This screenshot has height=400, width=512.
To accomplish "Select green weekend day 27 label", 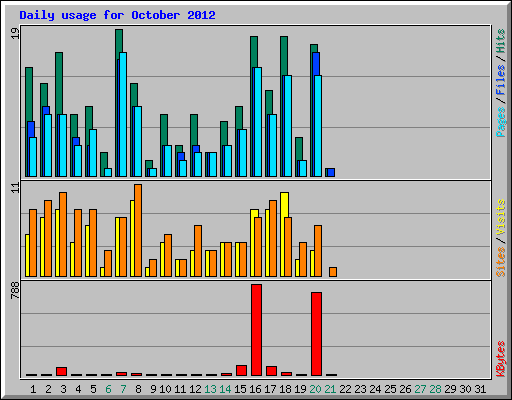I will tap(420, 389).
